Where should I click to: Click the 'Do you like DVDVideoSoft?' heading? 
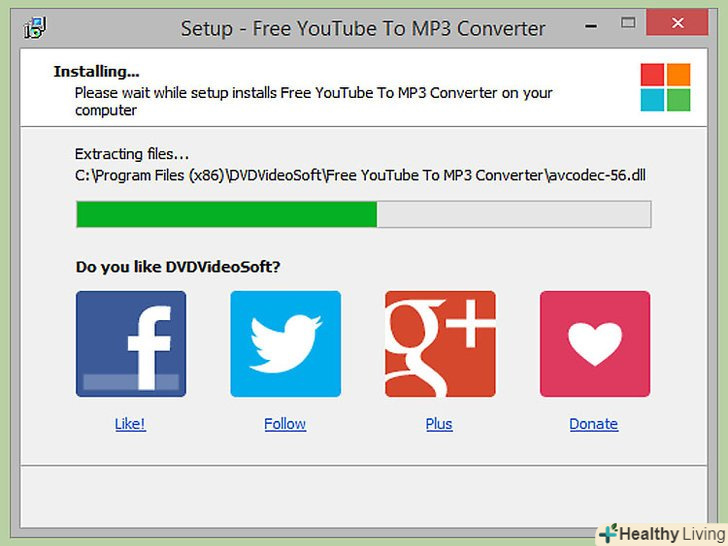(178, 267)
